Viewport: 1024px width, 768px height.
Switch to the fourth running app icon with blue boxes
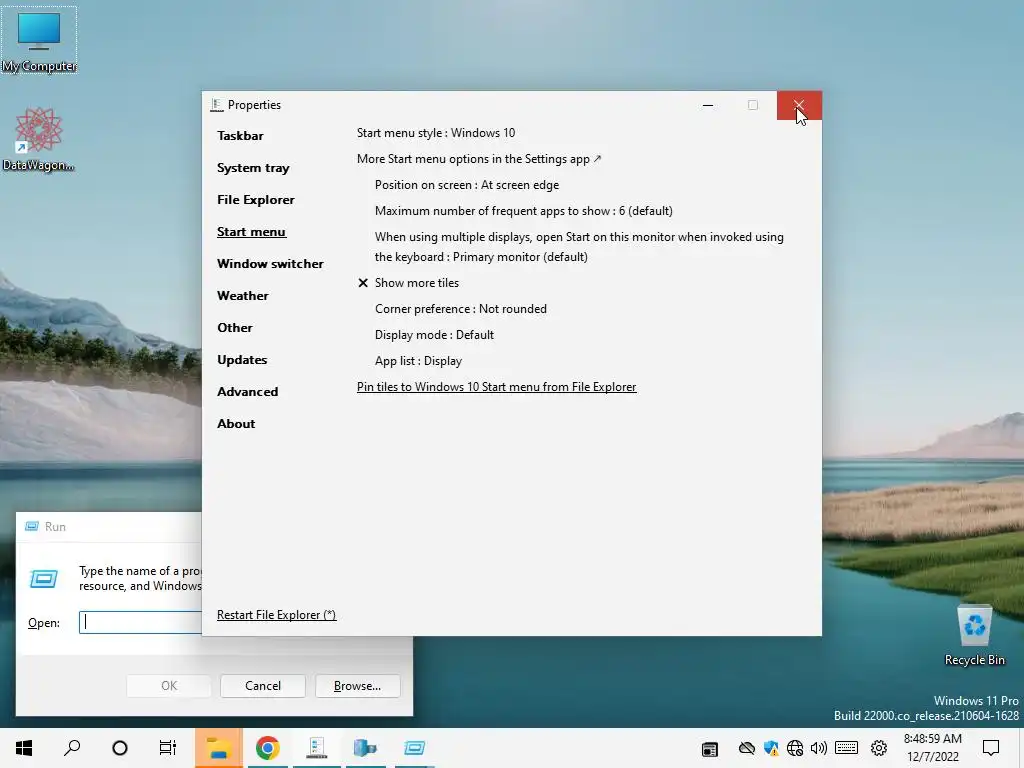click(x=365, y=748)
